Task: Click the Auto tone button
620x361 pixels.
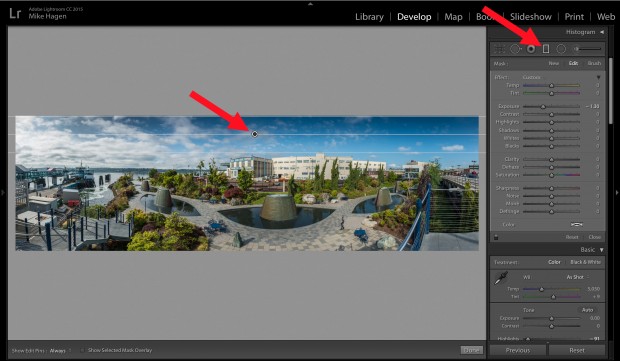Action: point(588,310)
